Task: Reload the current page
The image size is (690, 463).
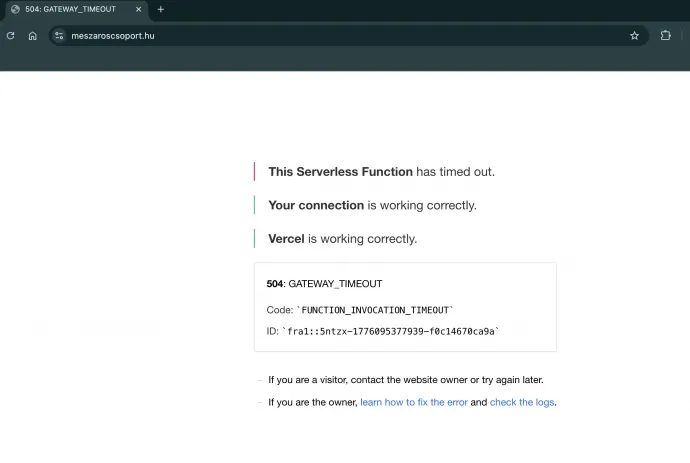Action: (10, 35)
